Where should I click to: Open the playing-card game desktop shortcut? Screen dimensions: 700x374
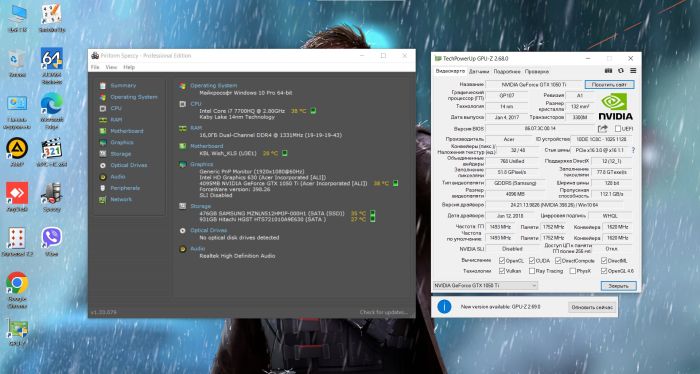[x=17, y=241]
